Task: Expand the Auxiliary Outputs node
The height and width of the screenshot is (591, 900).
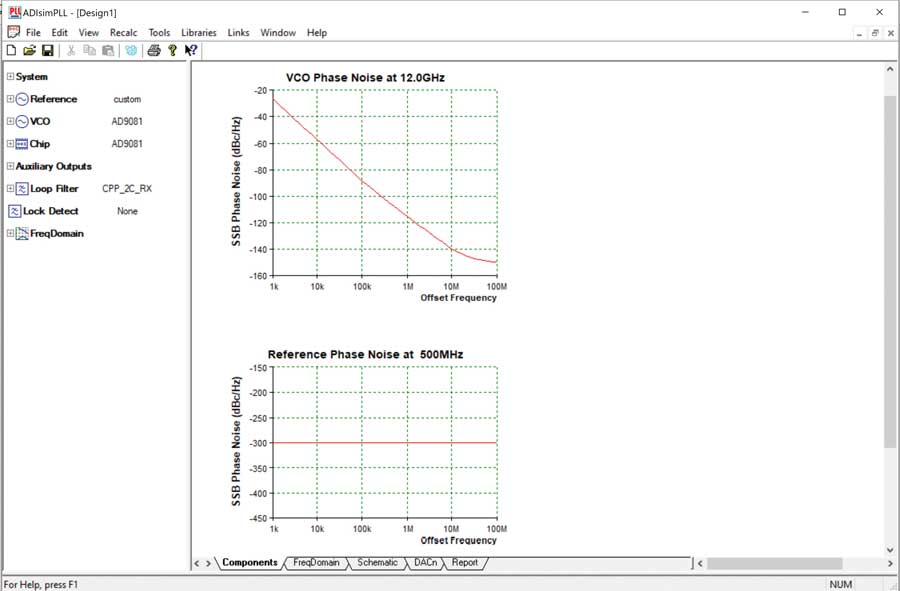Action: [10, 166]
